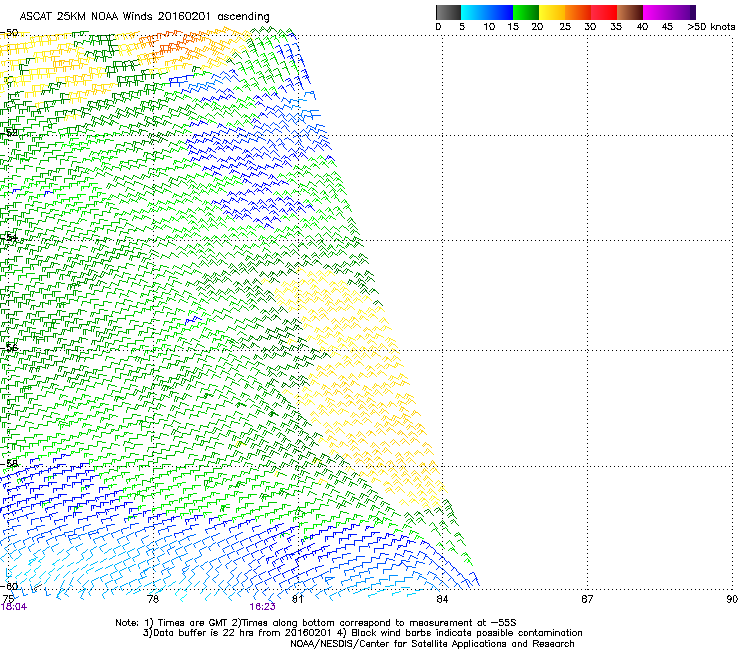Click the '-58' latitude axis label
Image resolution: width=740 pixels, height=650 pixels.
[x=9, y=464]
